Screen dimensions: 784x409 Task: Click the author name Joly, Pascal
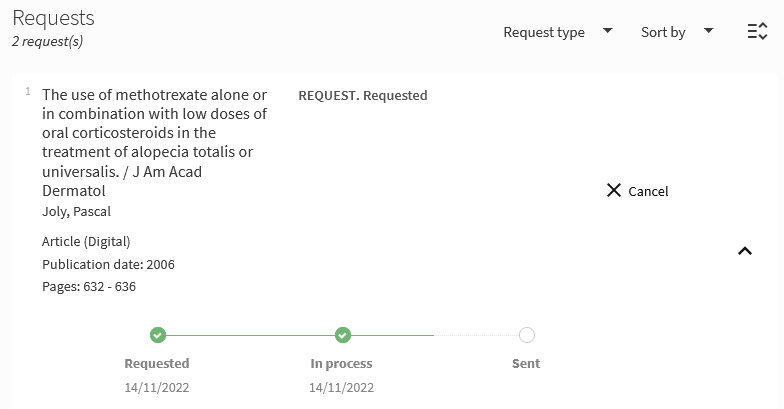[76, 211]
